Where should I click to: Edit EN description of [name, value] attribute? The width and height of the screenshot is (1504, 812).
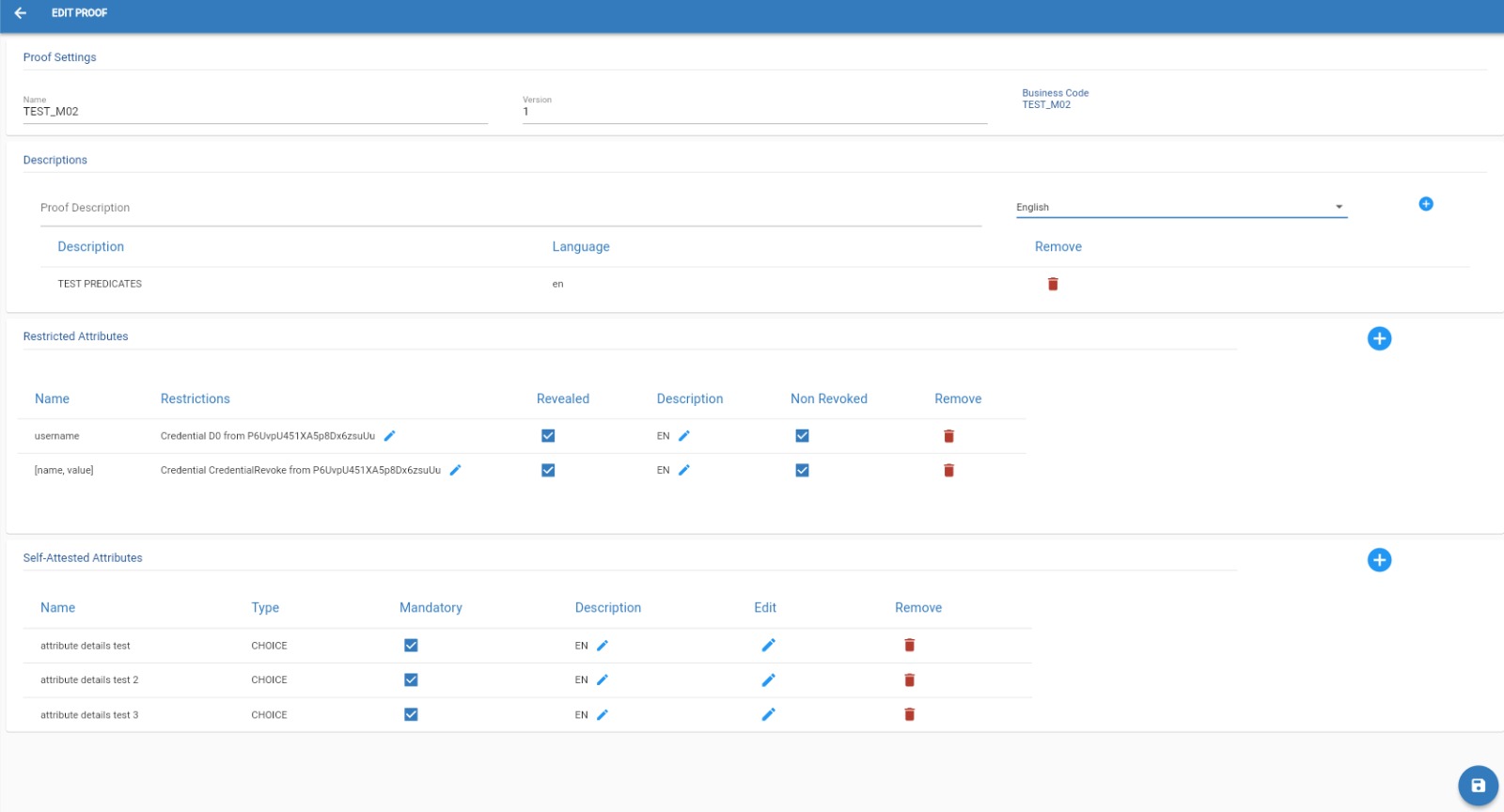(684, 470)
